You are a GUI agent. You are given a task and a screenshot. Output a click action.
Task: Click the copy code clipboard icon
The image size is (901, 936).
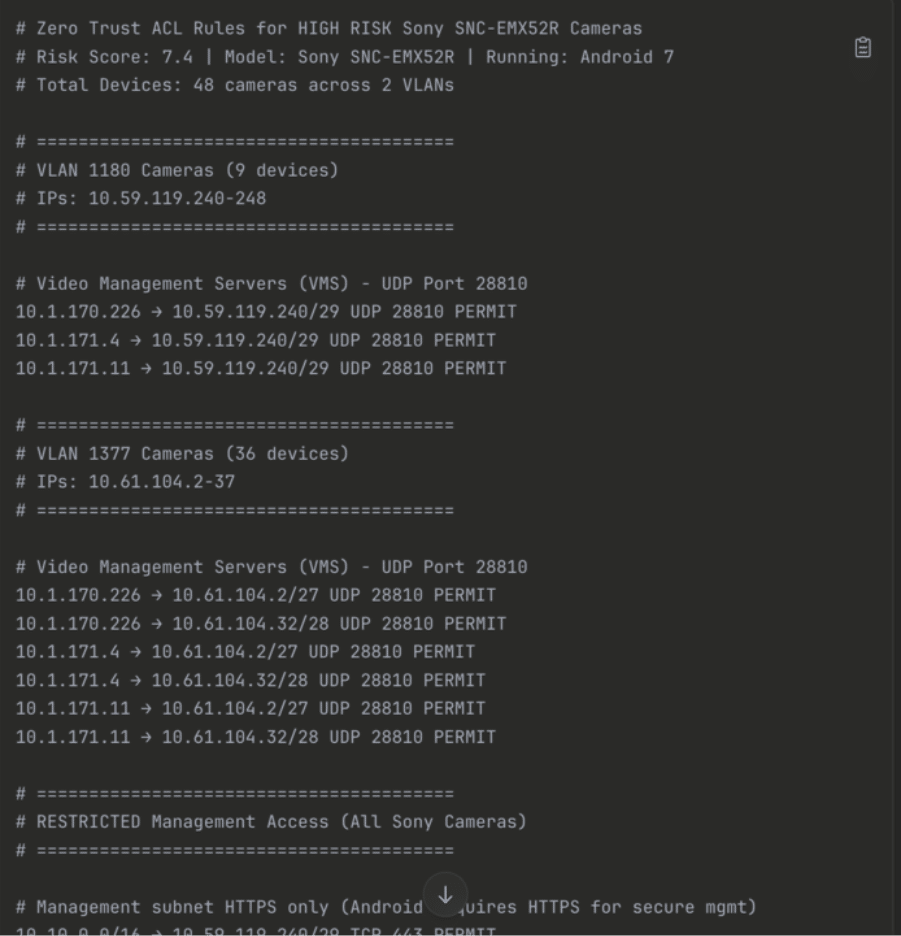[863, 48]
